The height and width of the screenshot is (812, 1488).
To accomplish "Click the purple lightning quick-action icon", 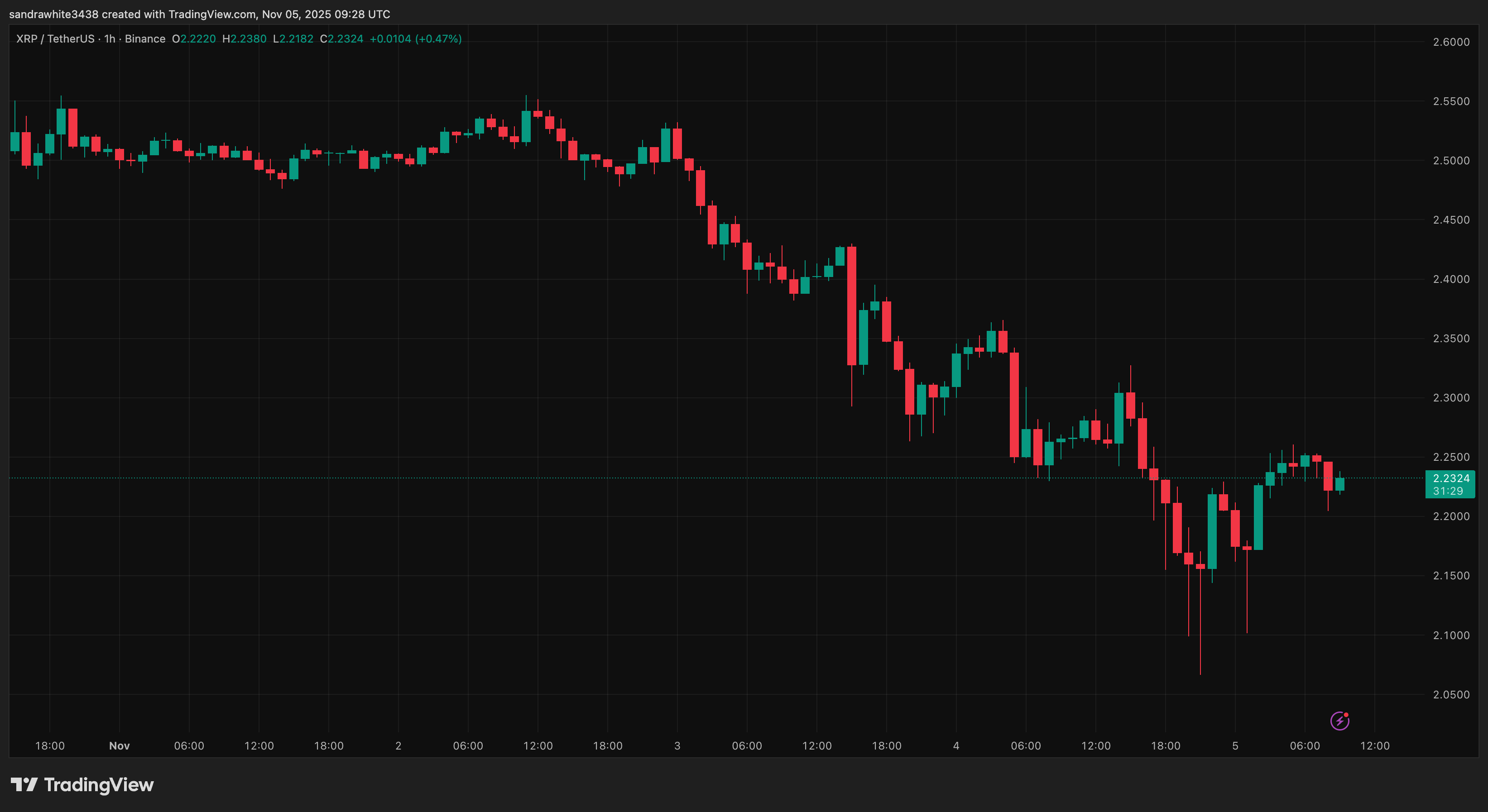I will pos(1340,721).
